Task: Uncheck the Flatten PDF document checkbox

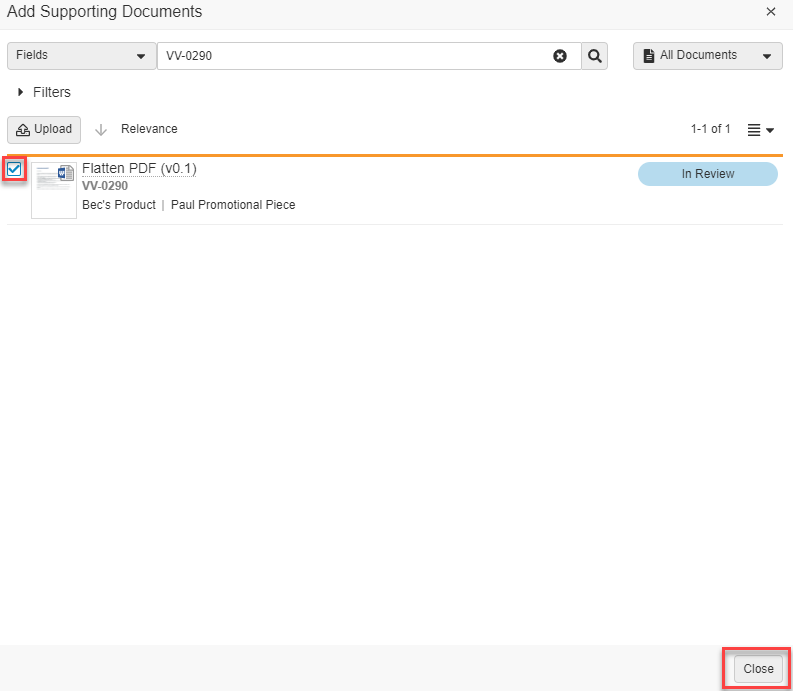Action: click(15, 169)
